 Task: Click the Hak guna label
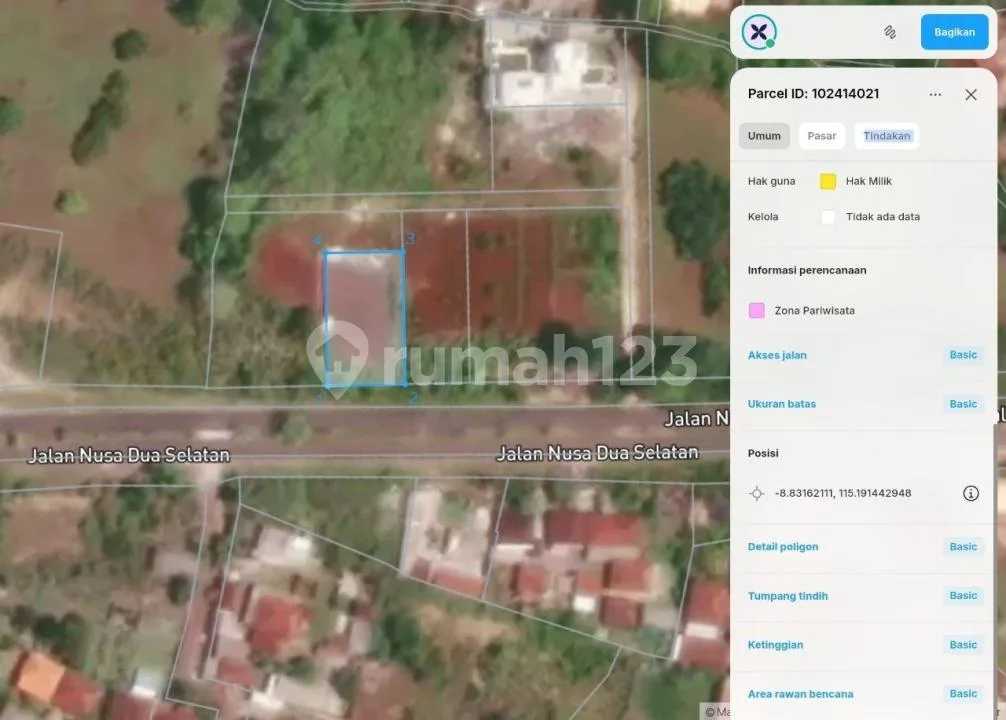click(x=771, y=181)
